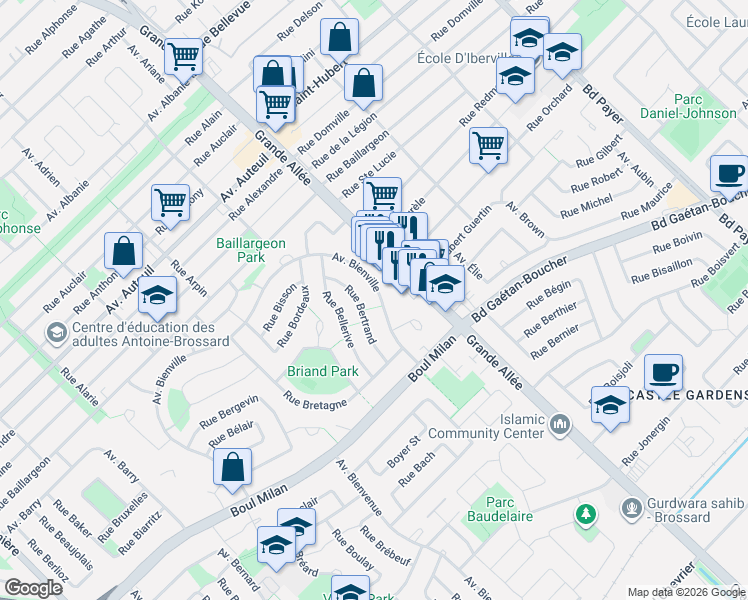Image resolution: width=748 pixels, height=600 pixels.
Task: Select the Rue Bisaillon street label
Action: point(662,271)
